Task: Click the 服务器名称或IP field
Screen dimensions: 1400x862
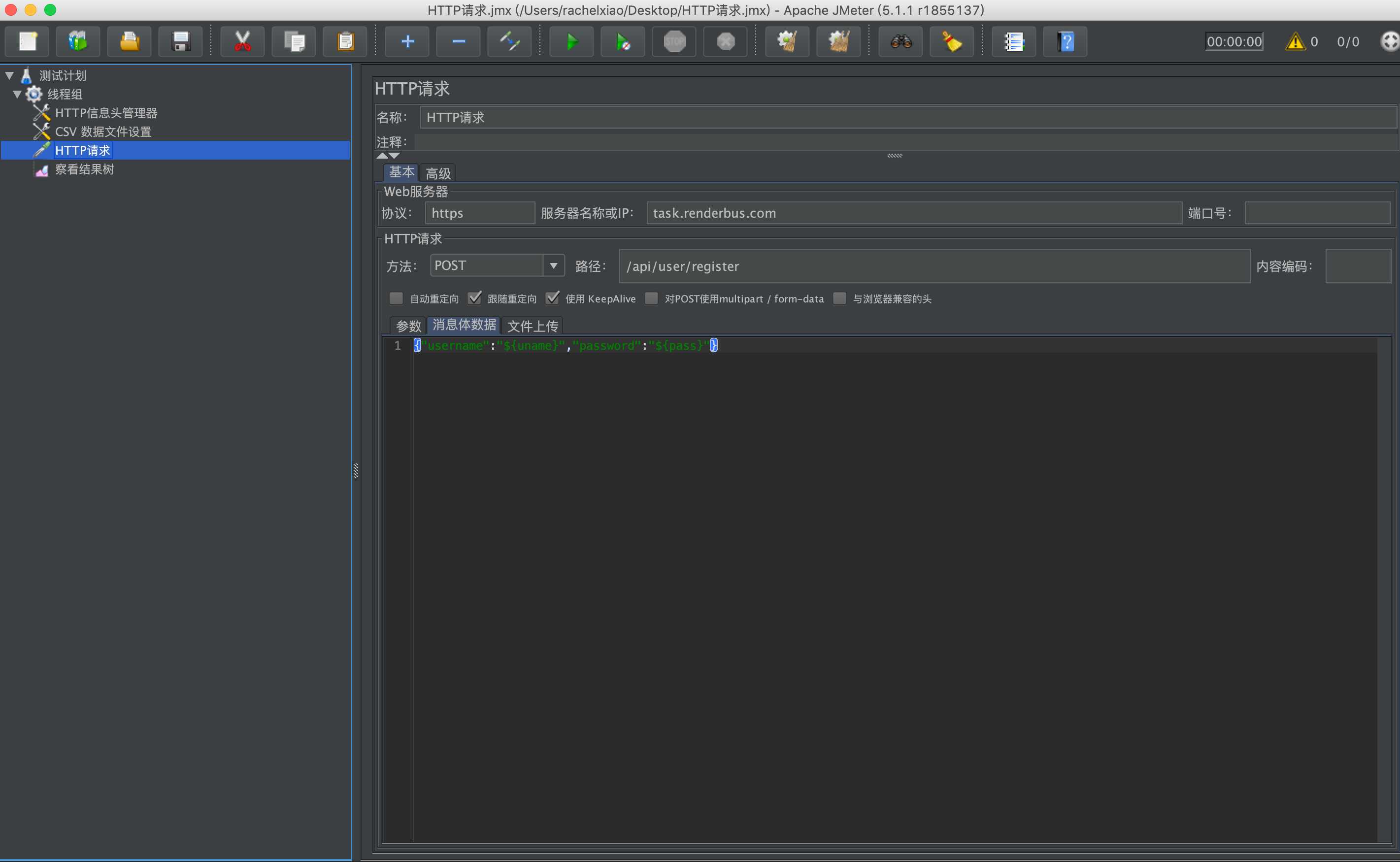Action: pyautogui.click(x=914, y=213)
